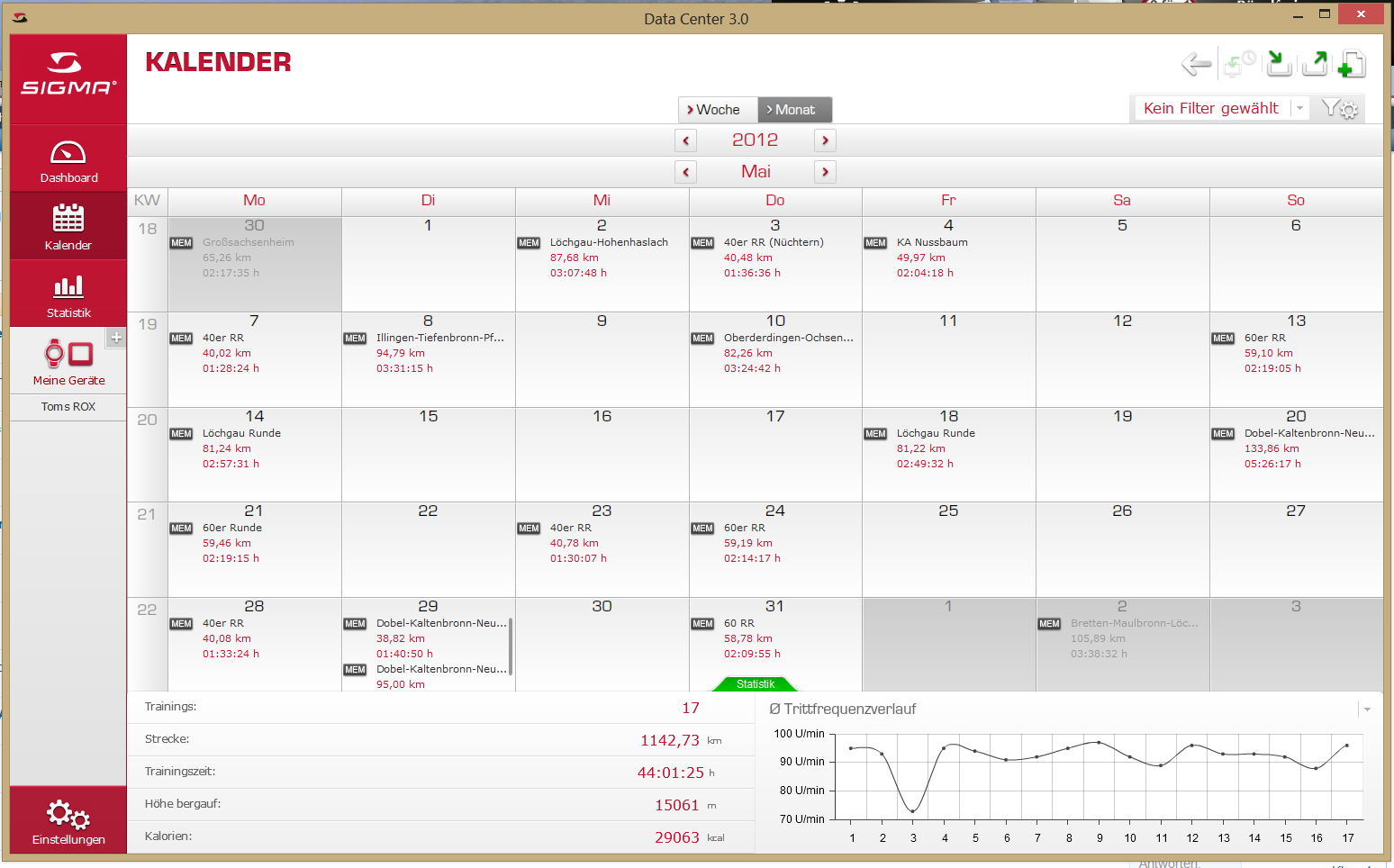This screenshot has width=1394, height=868.
Task: Click the export icon with green up arrow
Action: (x=1315, y=64)
